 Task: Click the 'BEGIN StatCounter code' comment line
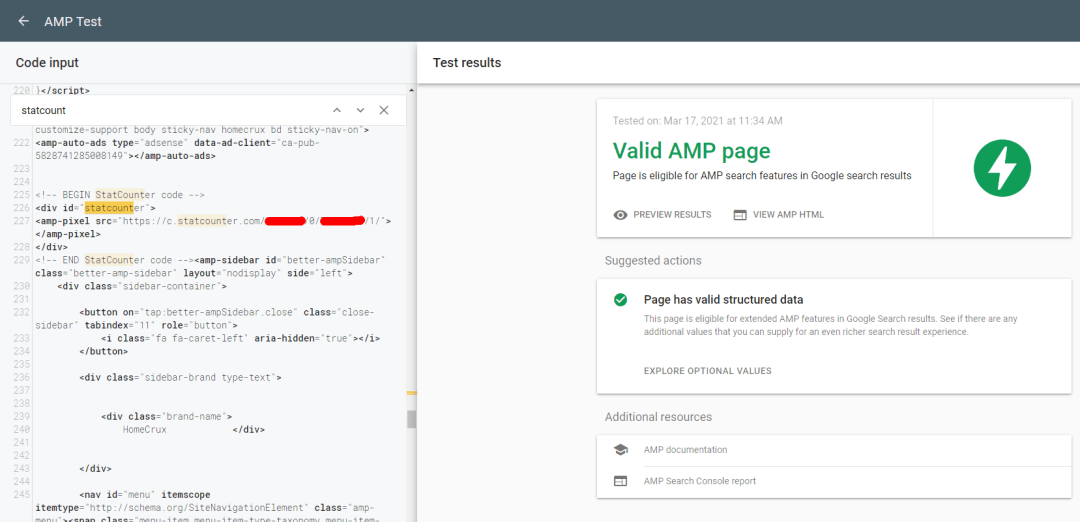120,195
